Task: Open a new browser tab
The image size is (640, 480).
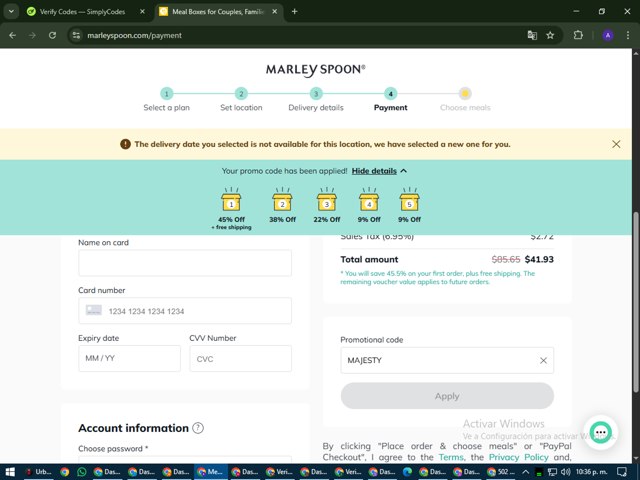Action: pos(294,12)
